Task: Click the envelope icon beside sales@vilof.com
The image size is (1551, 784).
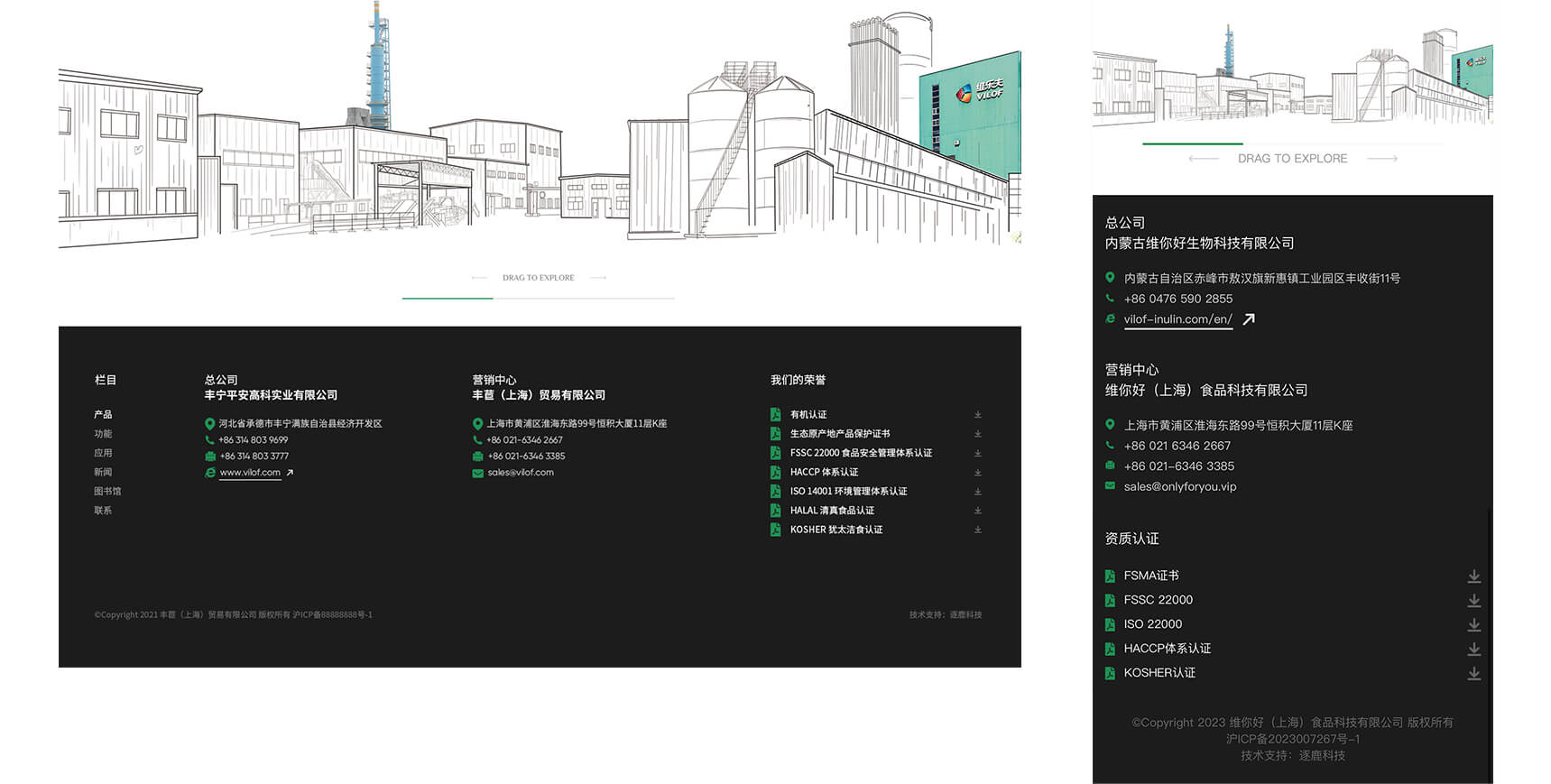Action: pyautogui.click(x=477, y=473)
